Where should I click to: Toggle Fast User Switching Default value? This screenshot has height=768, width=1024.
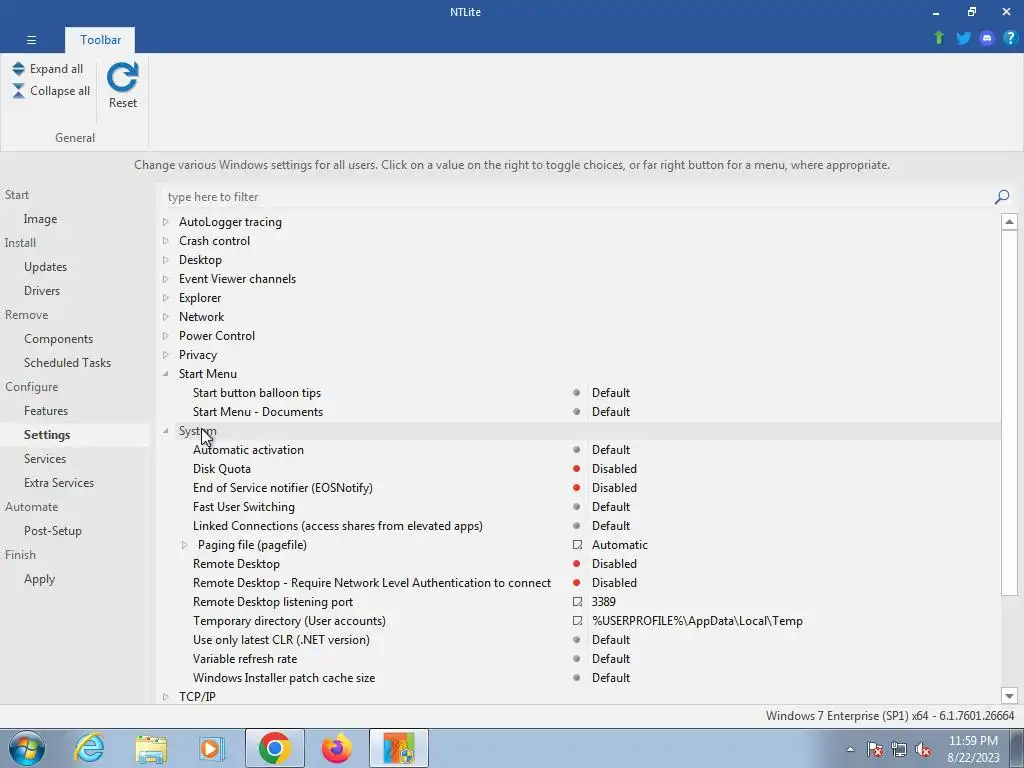click(x=611, y=507)
